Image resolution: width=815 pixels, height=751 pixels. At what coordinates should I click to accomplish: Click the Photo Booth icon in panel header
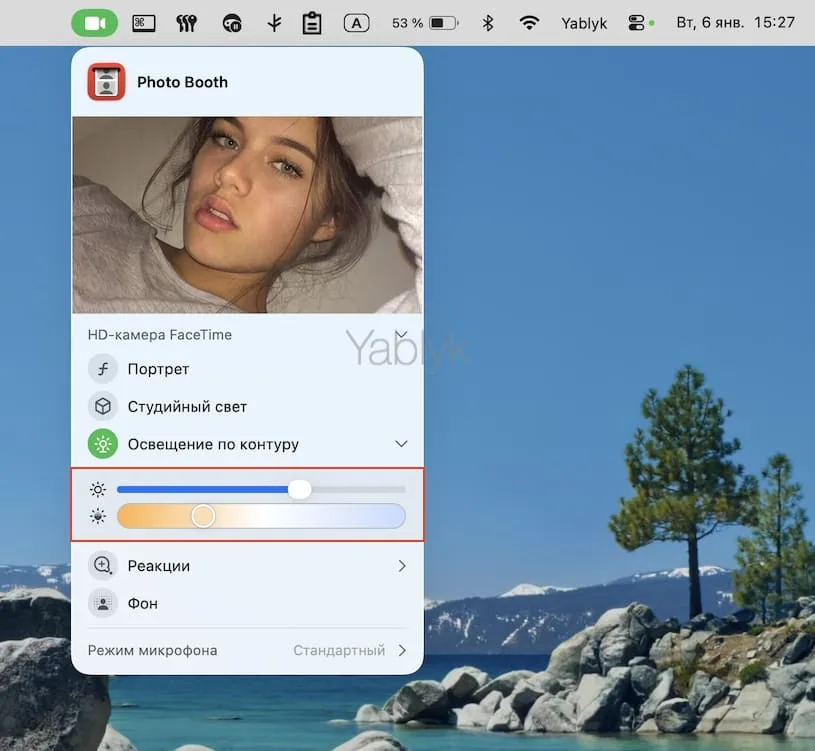(104, 83)
